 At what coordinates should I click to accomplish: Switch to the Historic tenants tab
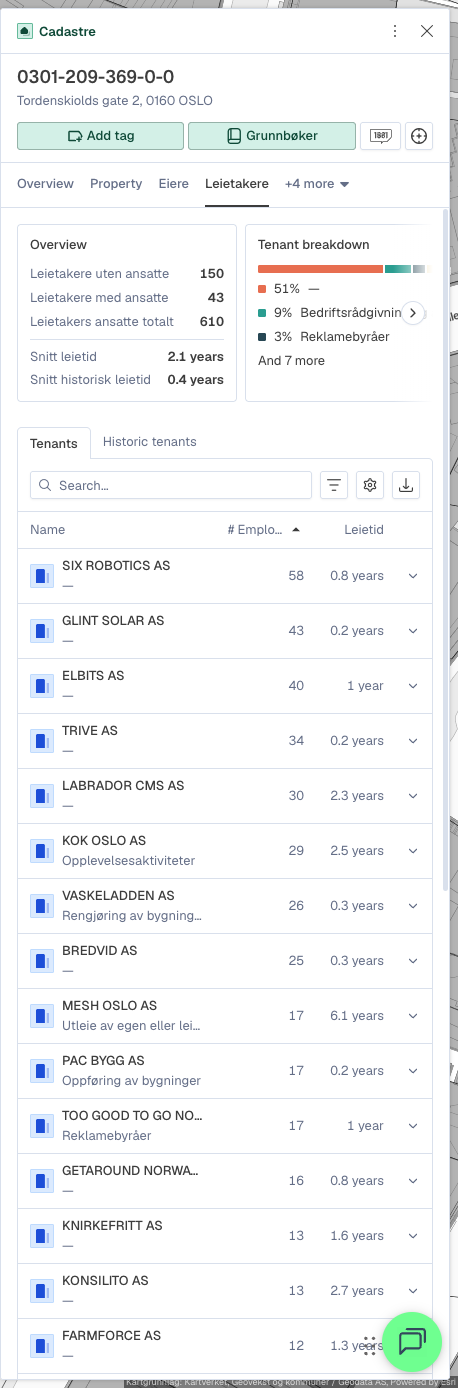pyautogui.click(x=150, y=442)
